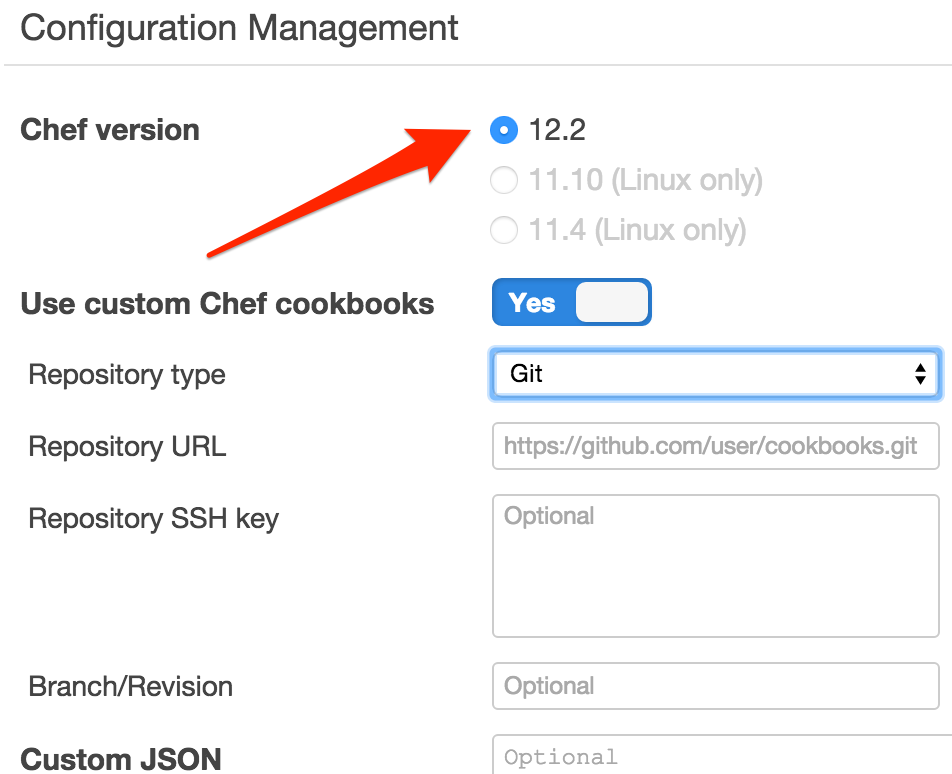Click the Yes label on the cookbooks switch

[x=535, y=302]
